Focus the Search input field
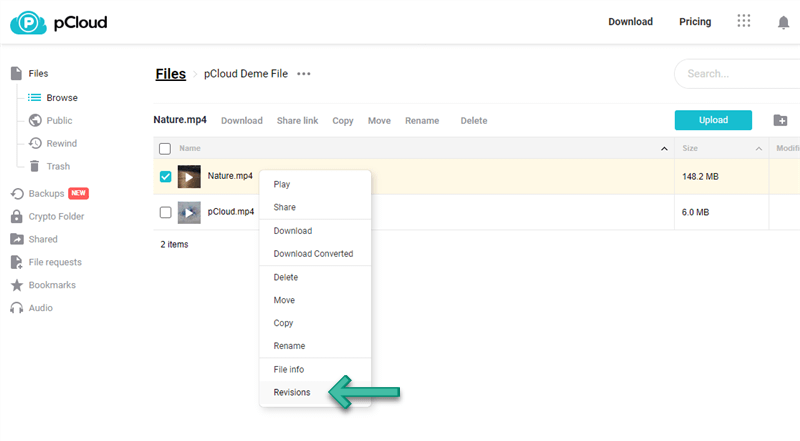Image resolution: width=800 pixels, height=441 pixels. click(737, 74)
